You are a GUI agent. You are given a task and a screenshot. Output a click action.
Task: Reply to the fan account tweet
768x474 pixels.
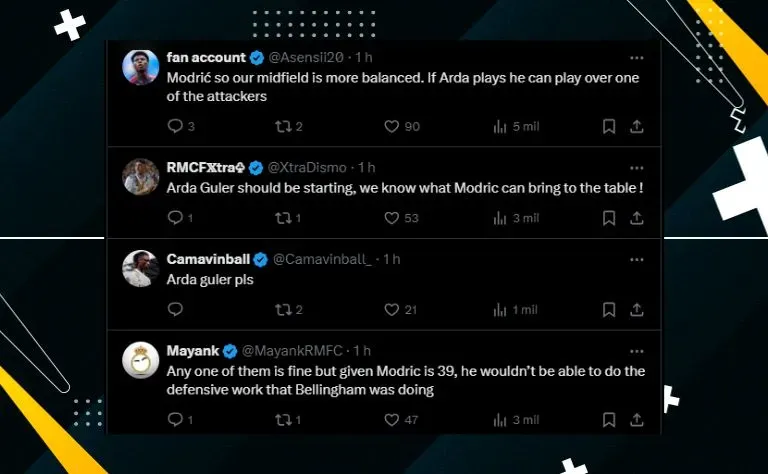click(x=175, y=127)
